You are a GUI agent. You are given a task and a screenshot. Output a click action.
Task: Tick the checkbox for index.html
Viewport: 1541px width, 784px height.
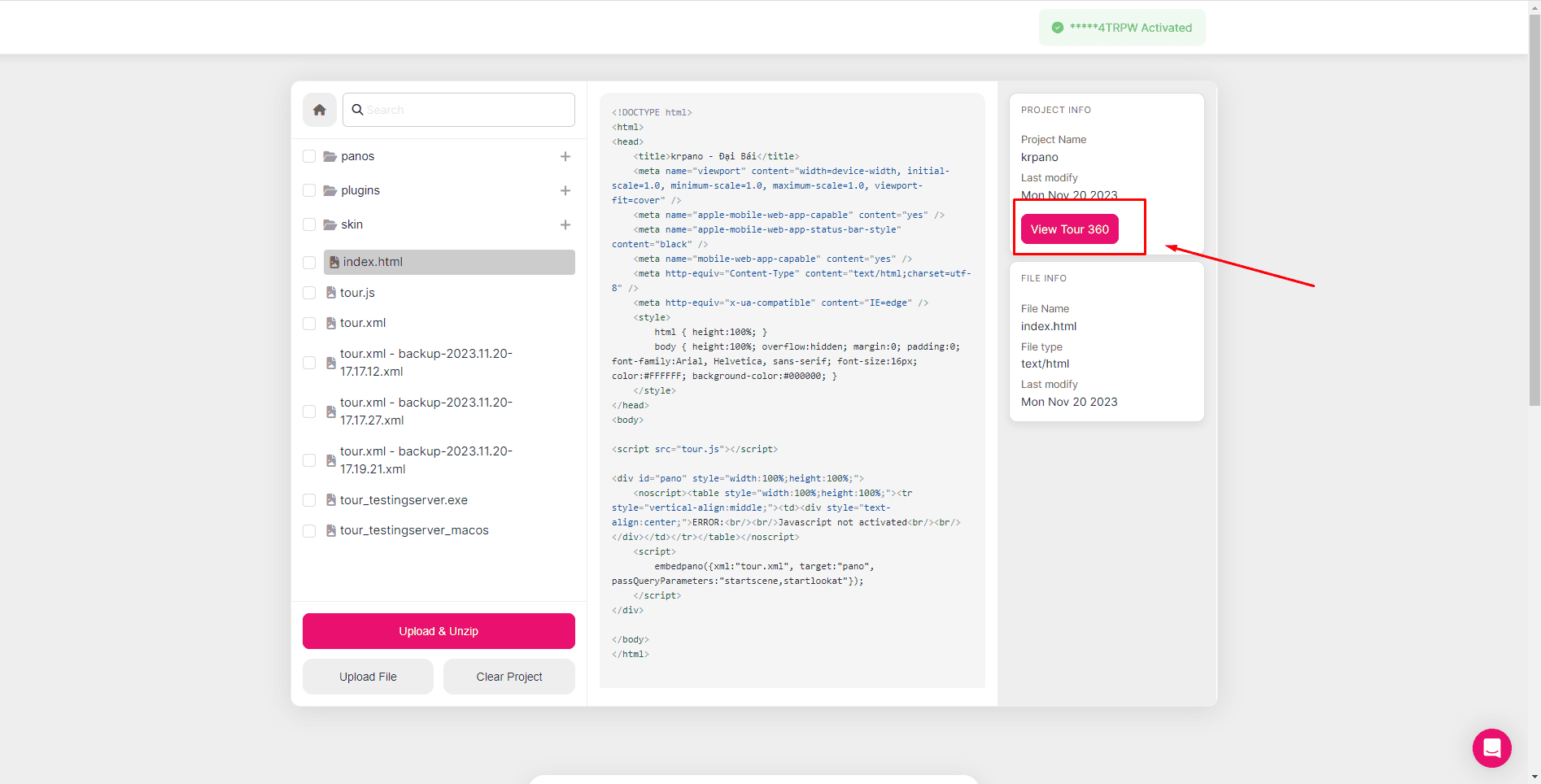[309, 263]
